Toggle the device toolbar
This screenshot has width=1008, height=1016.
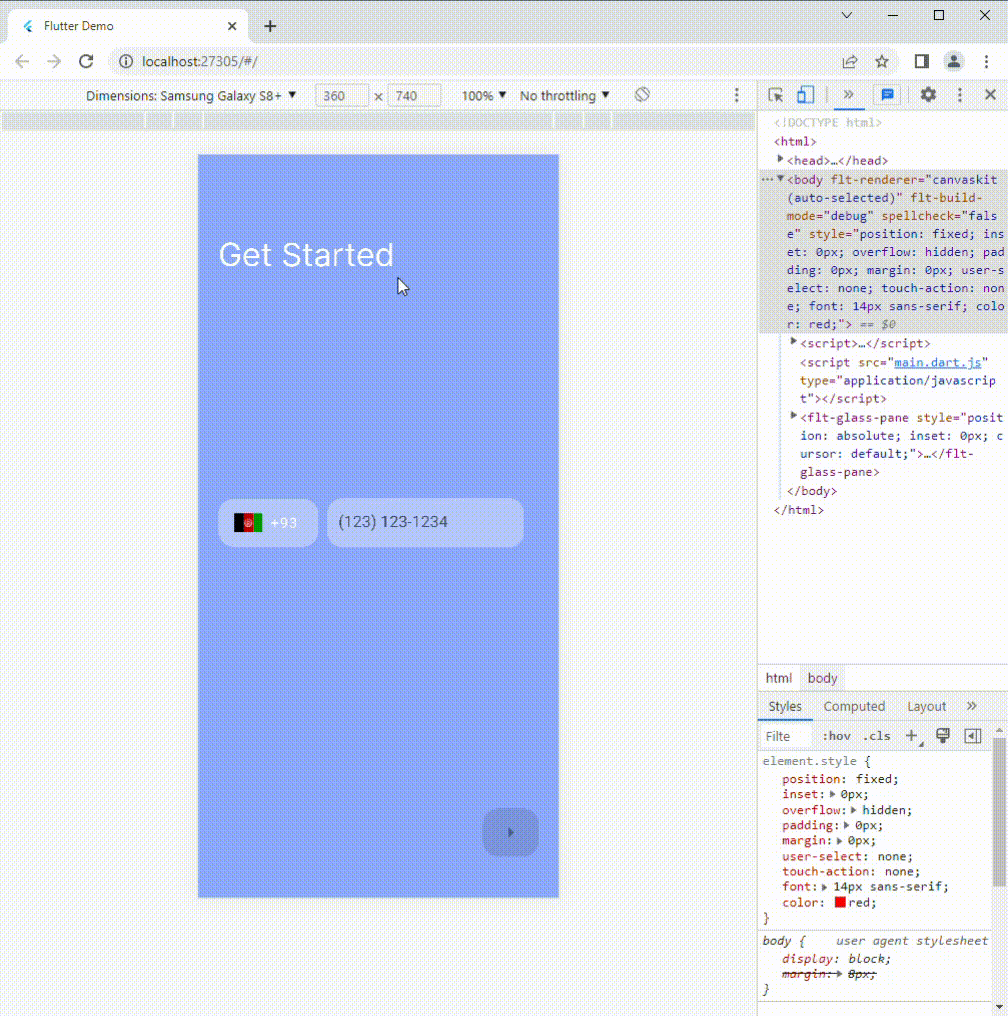pyautogui.click(x=805, y=95)
